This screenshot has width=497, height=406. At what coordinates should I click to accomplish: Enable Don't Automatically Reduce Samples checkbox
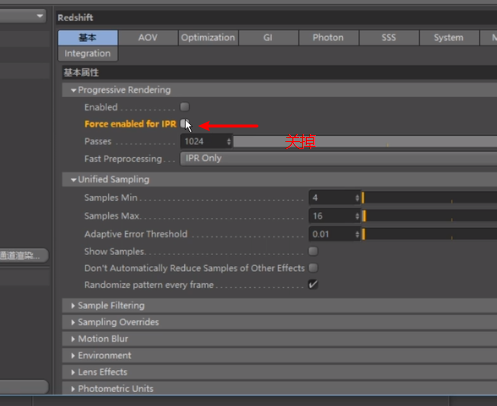(313, 268)
